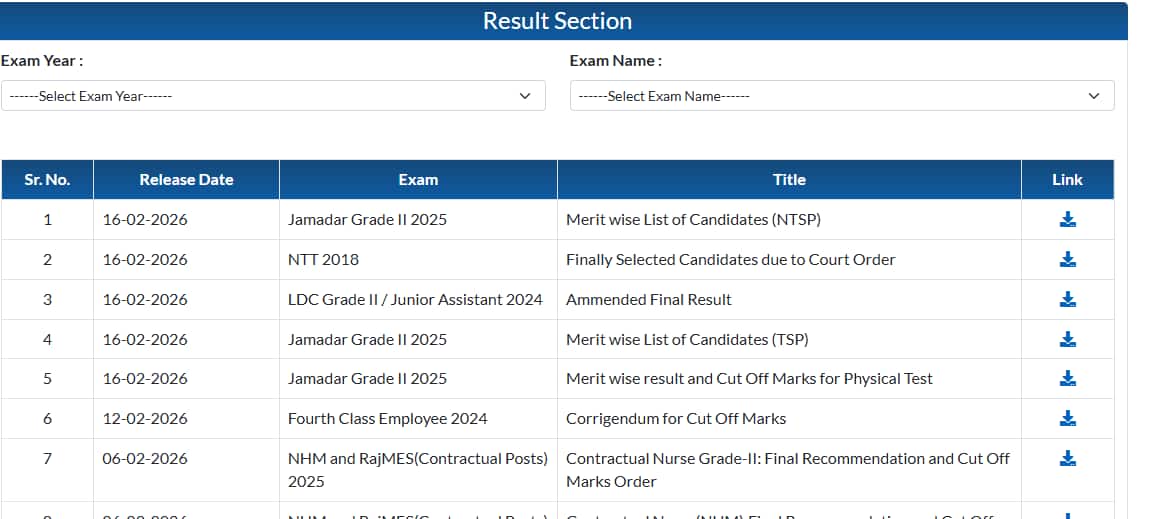Viewport: 1161px width, 519px height.
Task: Download NTT 2018 finally selected candidates file
Action: 1067,260
